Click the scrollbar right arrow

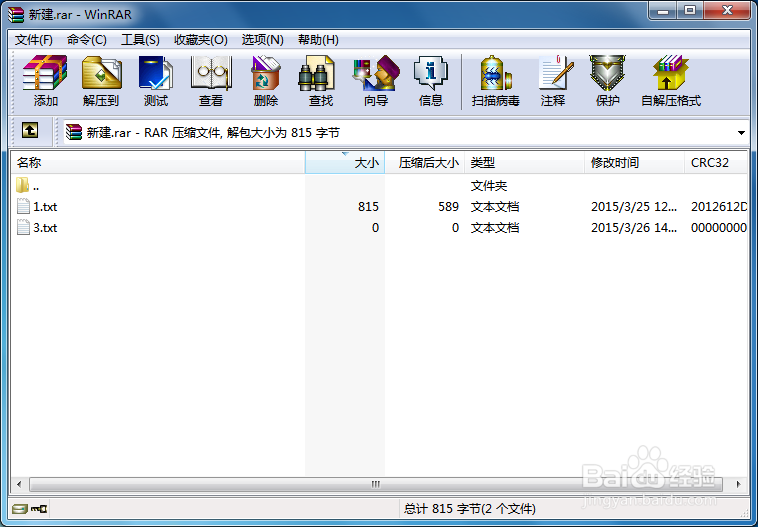(738, 484)
